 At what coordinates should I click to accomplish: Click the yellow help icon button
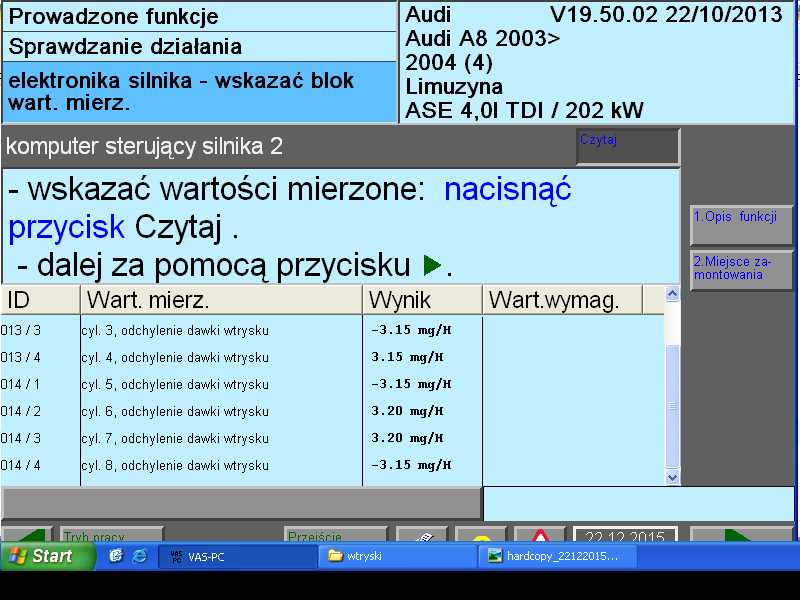(x=481, y=534)
